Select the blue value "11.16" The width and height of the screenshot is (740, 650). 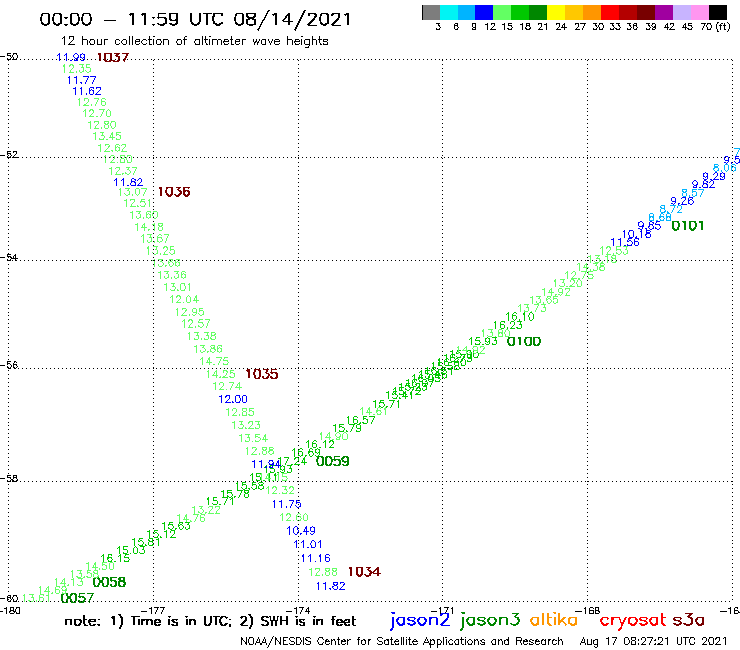click(316, 558)
